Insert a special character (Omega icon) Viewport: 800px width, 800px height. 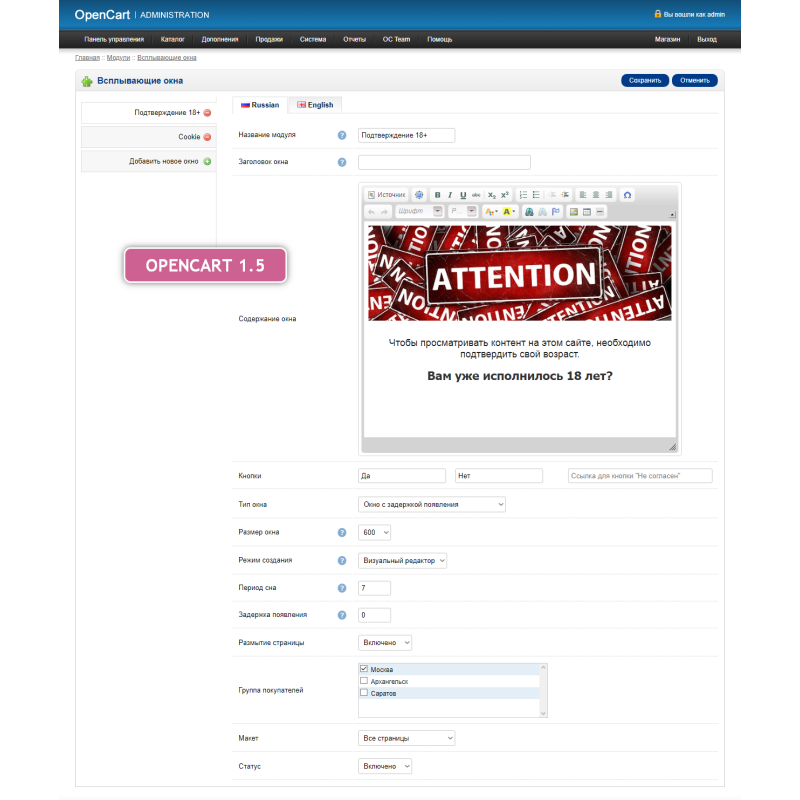click(x=627, y=195)
